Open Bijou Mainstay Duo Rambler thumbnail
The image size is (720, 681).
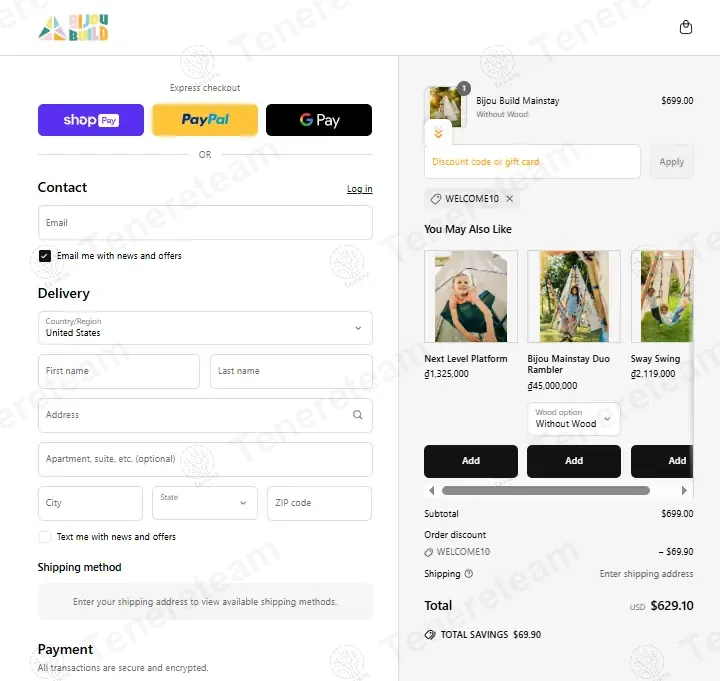(574, 296)
